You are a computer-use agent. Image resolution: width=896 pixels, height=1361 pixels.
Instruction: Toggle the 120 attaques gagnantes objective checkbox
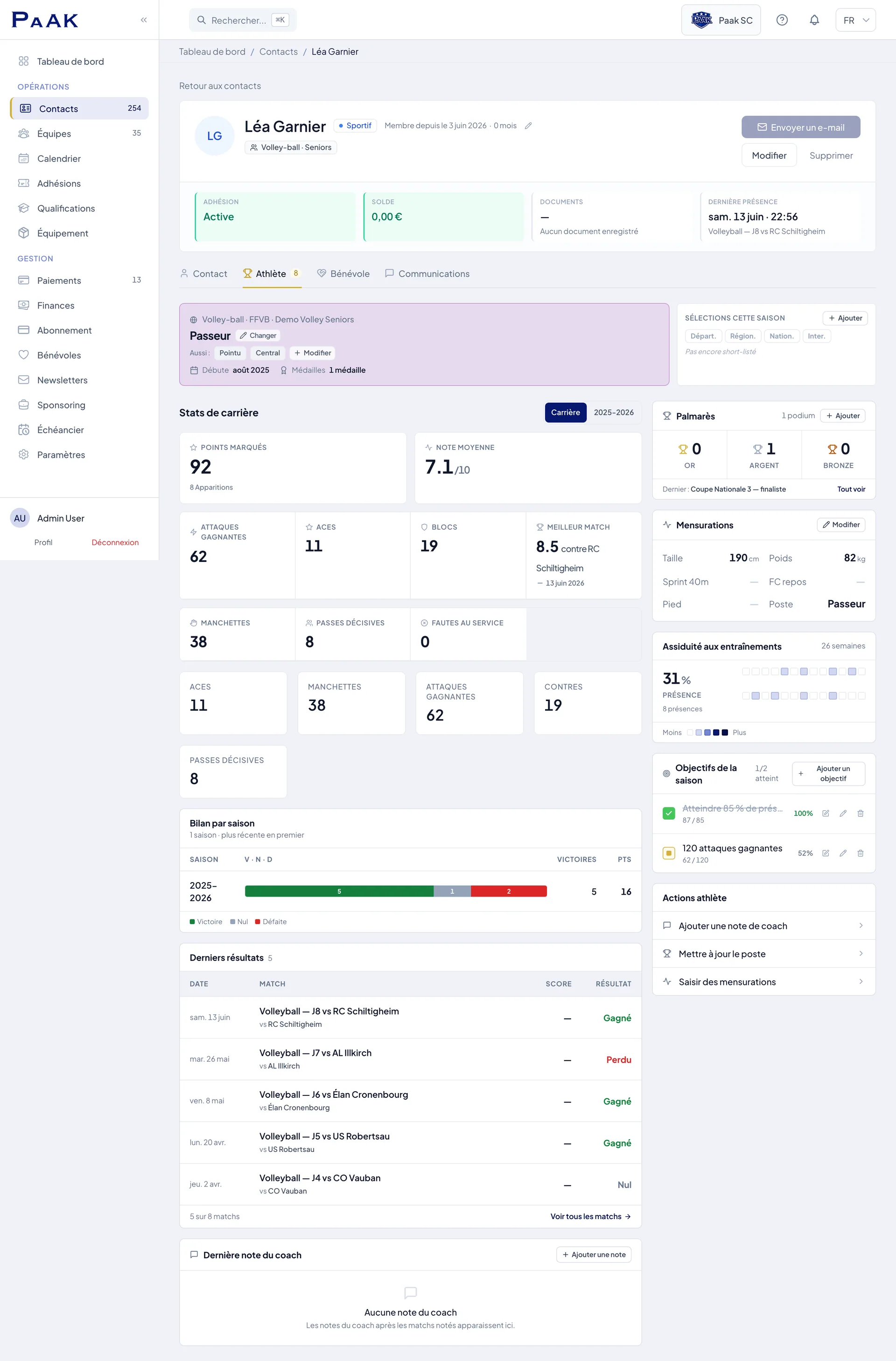tap(668, 853)
